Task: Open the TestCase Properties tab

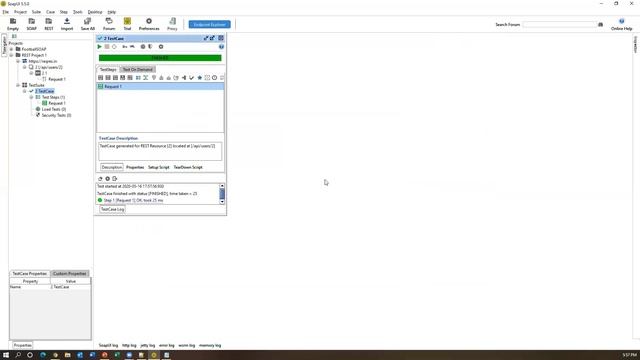Action: pos(29,273)
